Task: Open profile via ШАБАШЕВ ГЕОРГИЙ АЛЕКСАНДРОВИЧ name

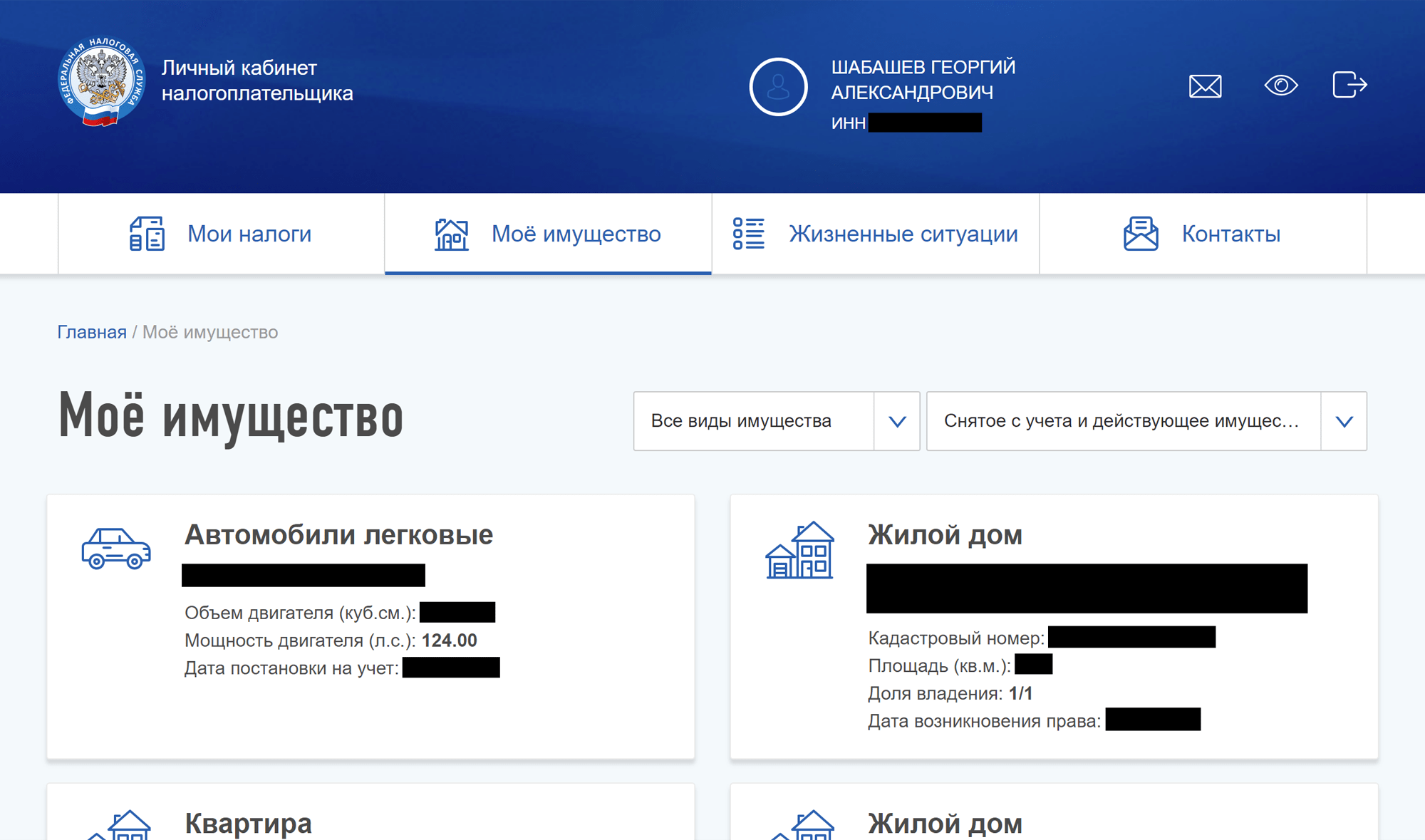Action: (923, 80)
